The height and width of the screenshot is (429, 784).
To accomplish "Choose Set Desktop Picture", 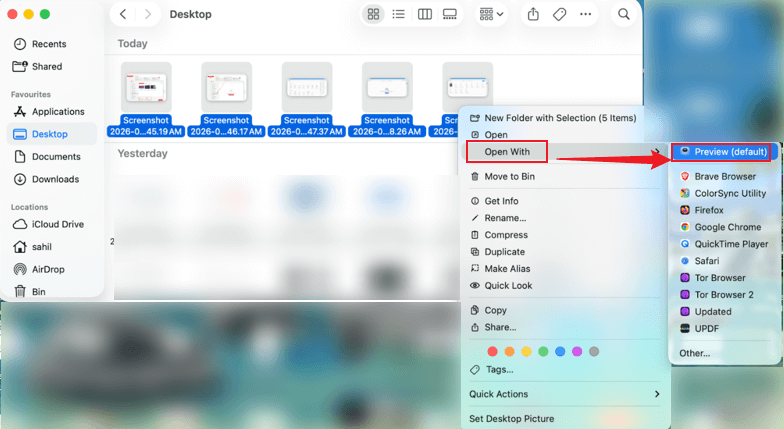I will pos(512,418).
